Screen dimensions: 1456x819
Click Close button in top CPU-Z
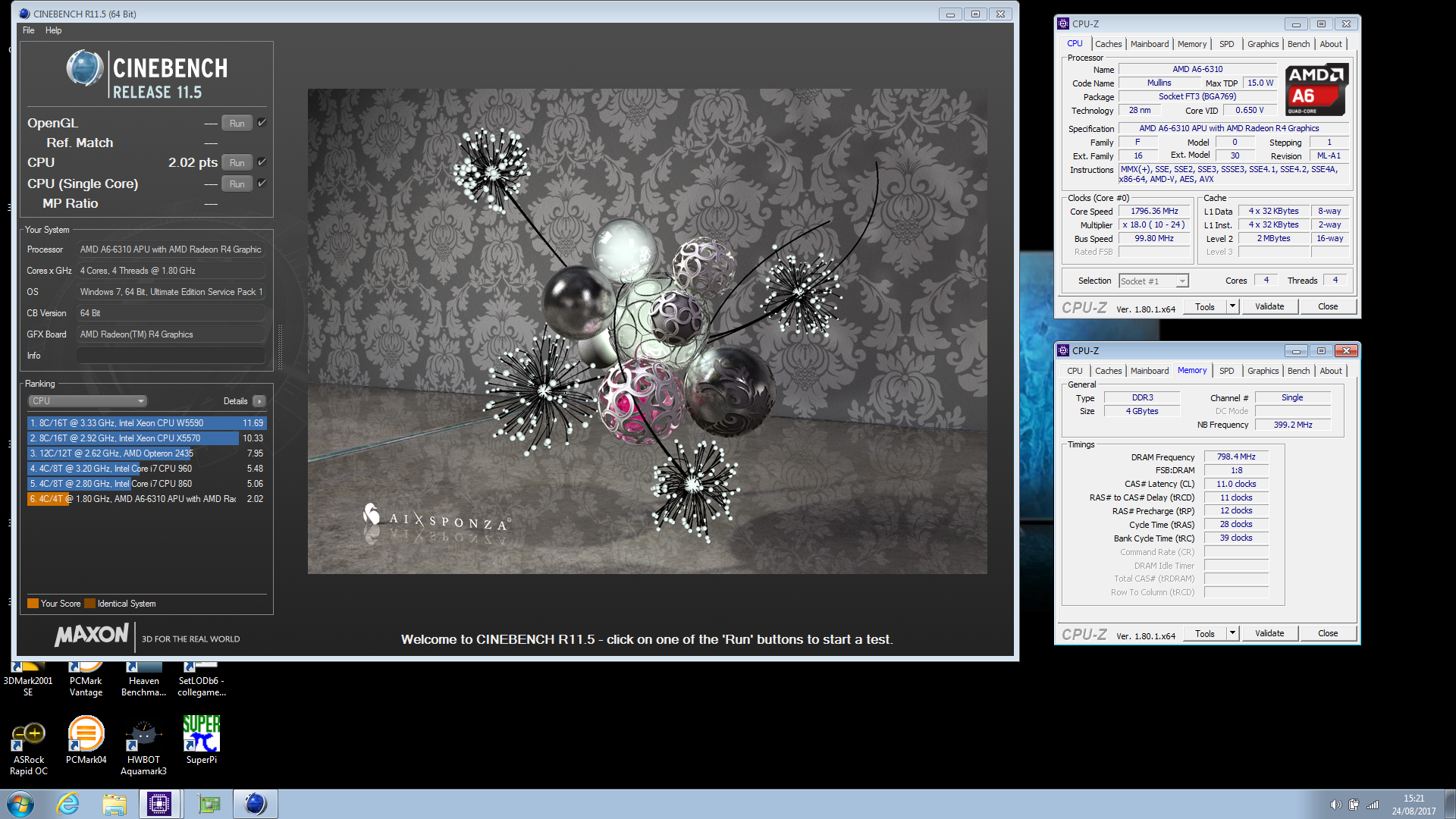tap(1328, 306)
